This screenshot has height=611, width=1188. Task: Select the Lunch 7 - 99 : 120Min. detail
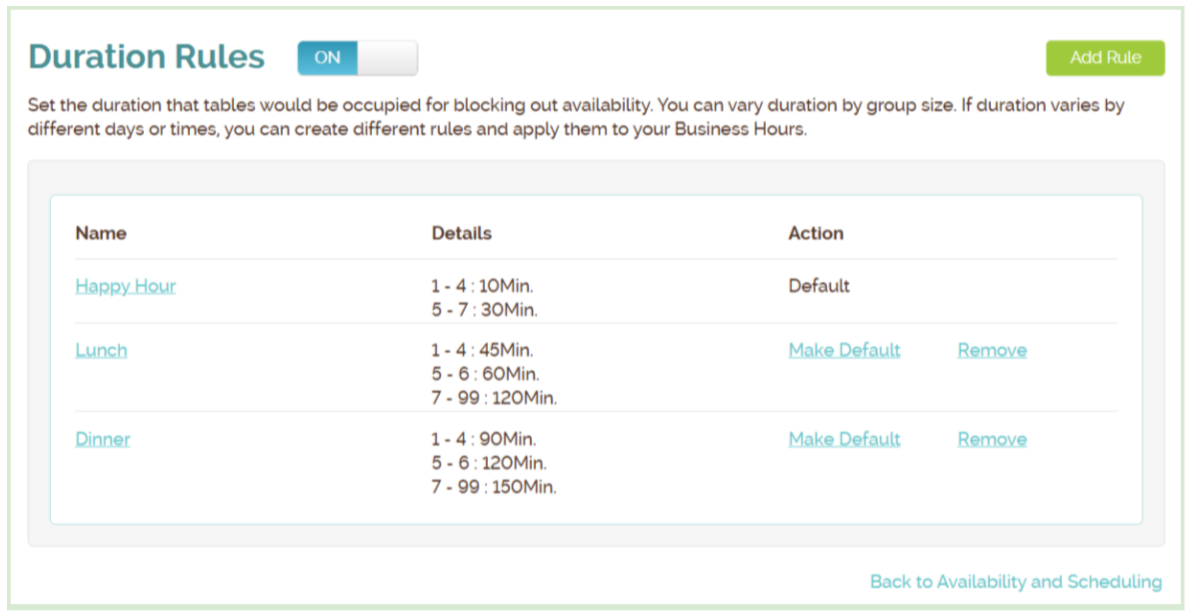494,398
